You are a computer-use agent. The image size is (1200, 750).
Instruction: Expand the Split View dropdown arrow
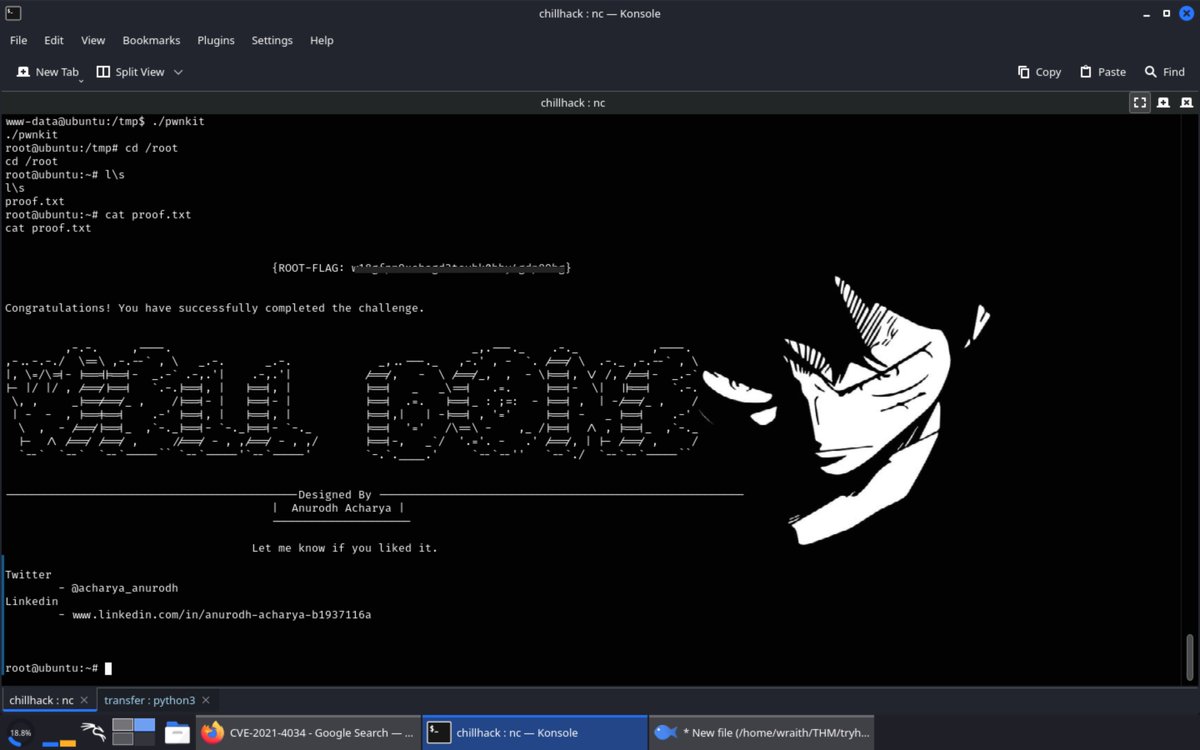178,72
